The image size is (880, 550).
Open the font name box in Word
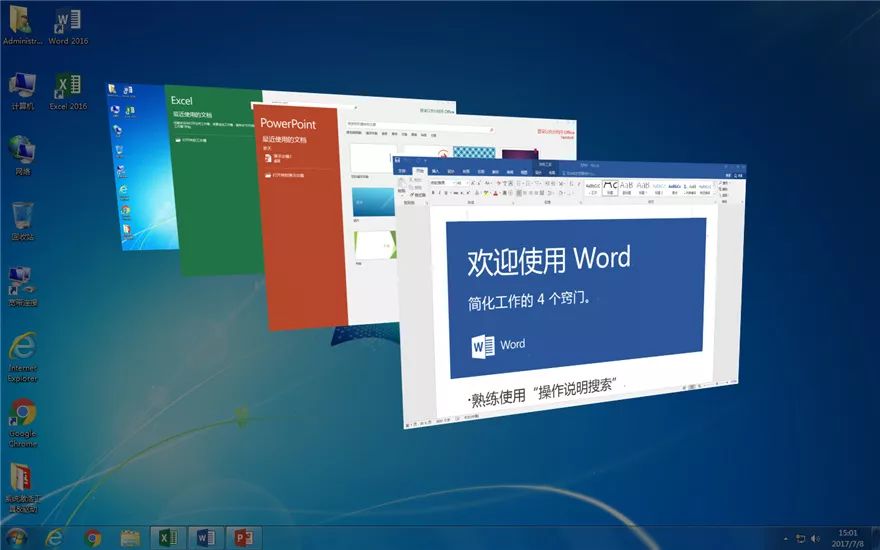pyautogui.click(x=441, y=182)
